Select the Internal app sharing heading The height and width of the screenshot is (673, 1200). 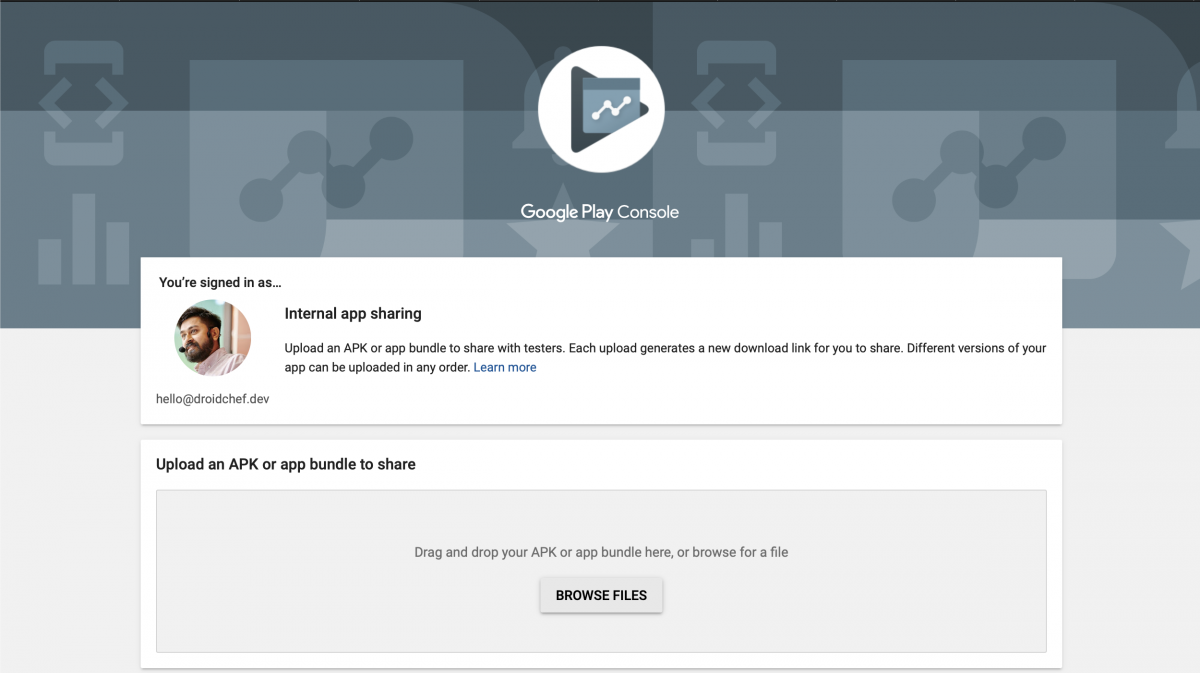(353, 313)
